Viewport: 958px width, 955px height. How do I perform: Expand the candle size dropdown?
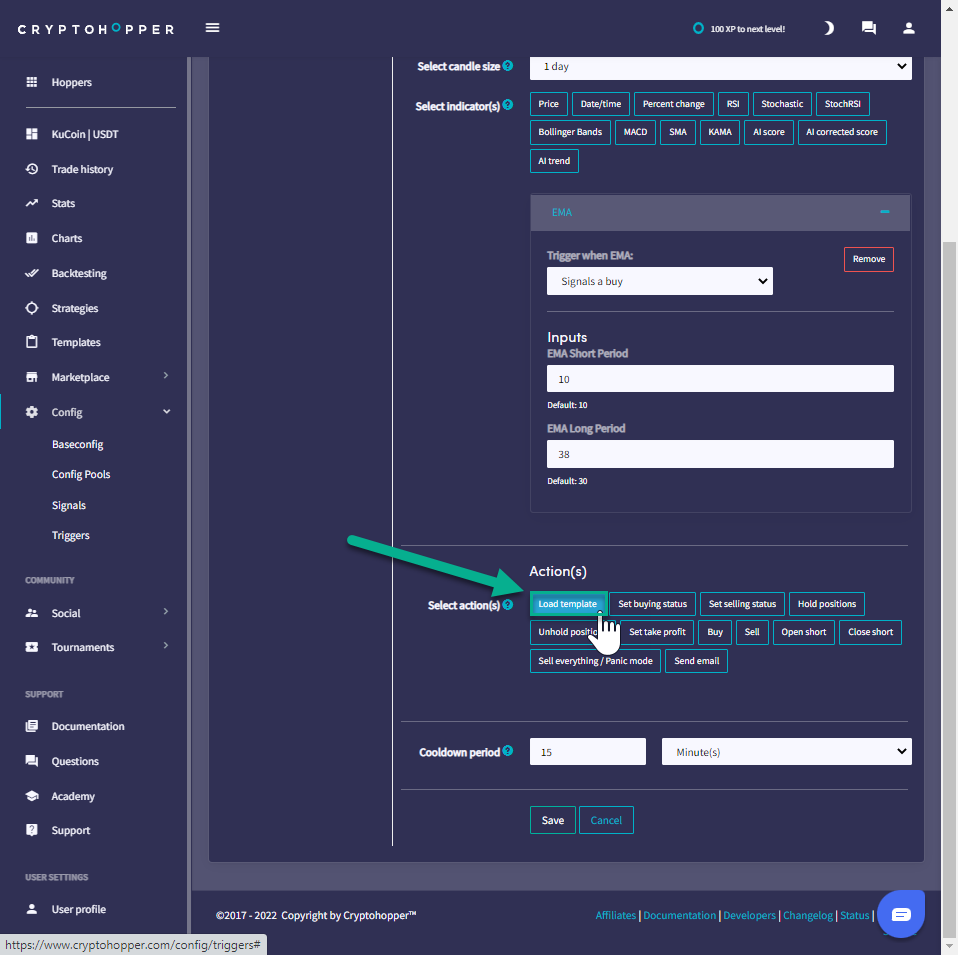[720, 67]
